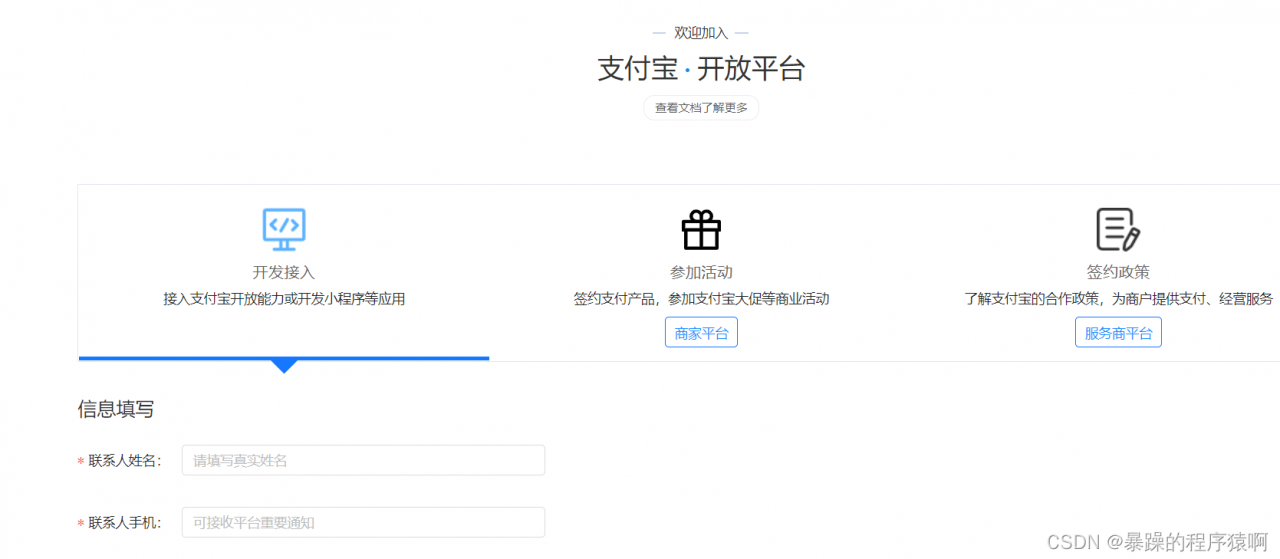The height and width of the screenshot is (559, 1280).
Task: Click the document pen icon for 签约政策
Action: (1118, 229)
